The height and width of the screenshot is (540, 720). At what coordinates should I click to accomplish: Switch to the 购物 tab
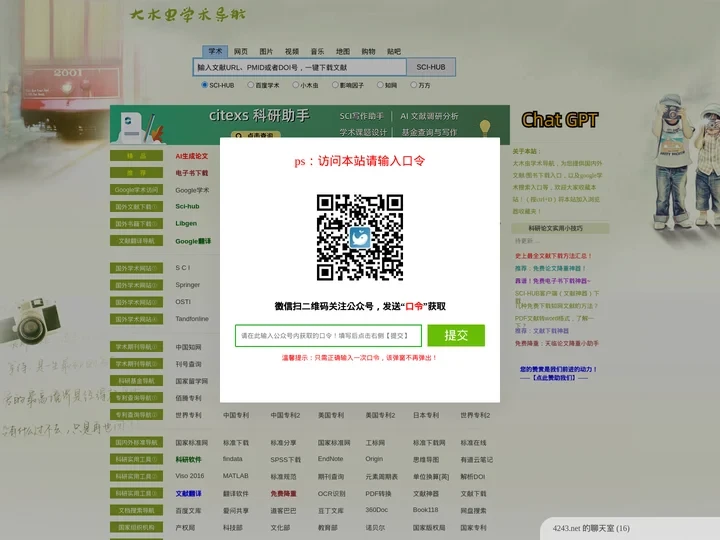pos(368,51)
